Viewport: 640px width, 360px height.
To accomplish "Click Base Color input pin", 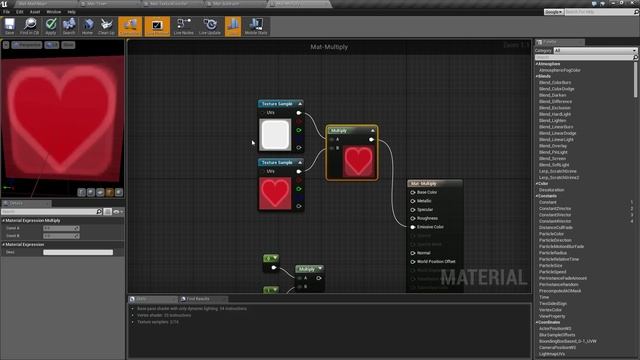I will click(x=413, y=192).
